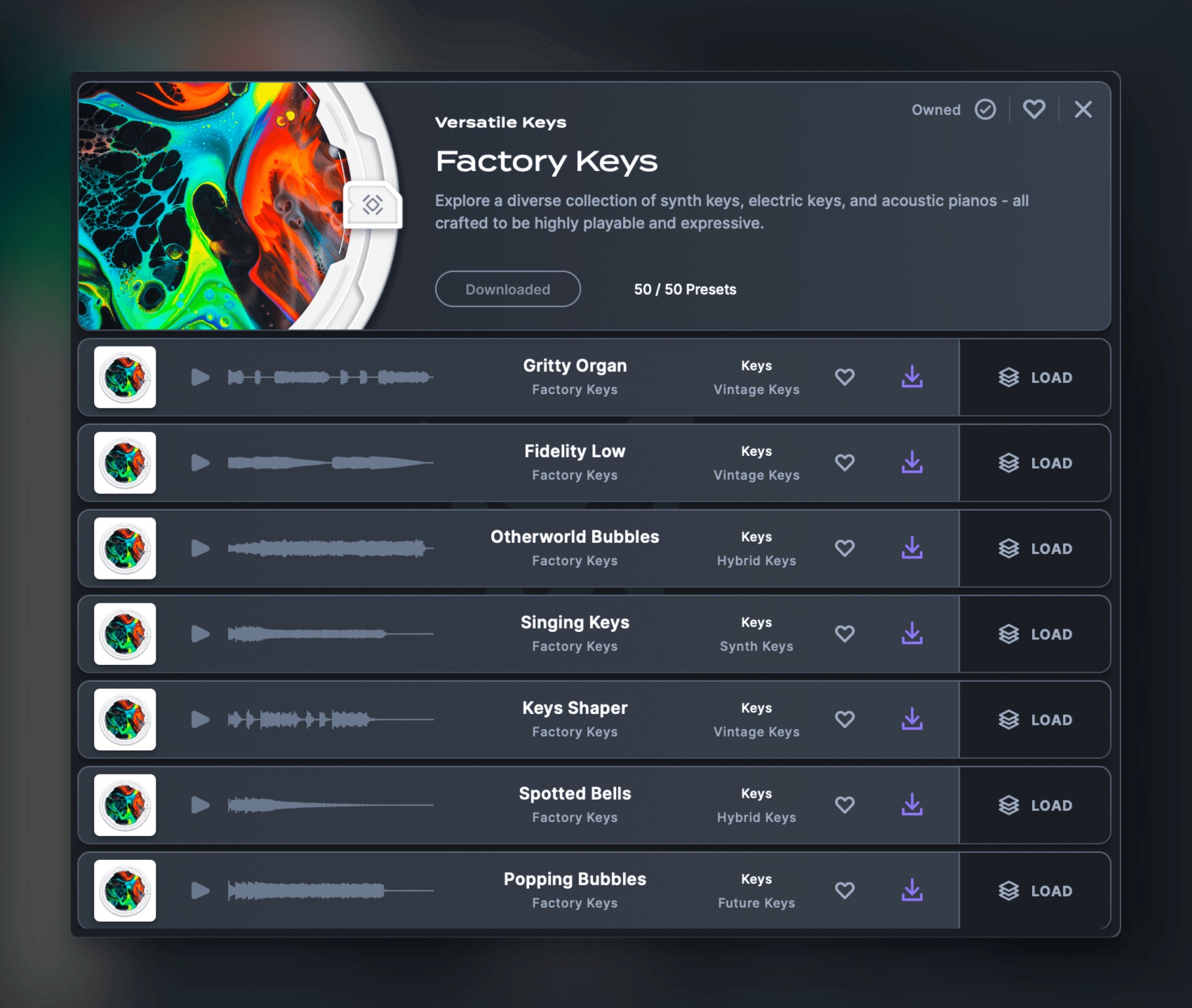
Task: Open the Popping Bubbles thumbnail
Action: pyautogui.click(x=125, y=891)
